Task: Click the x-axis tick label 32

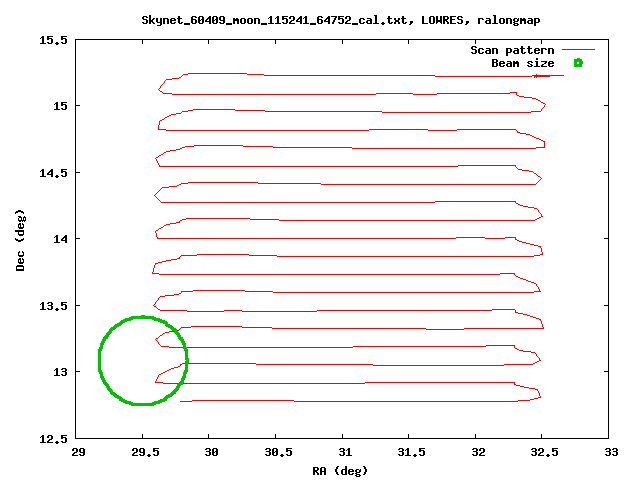Action: tap(478, 452)
